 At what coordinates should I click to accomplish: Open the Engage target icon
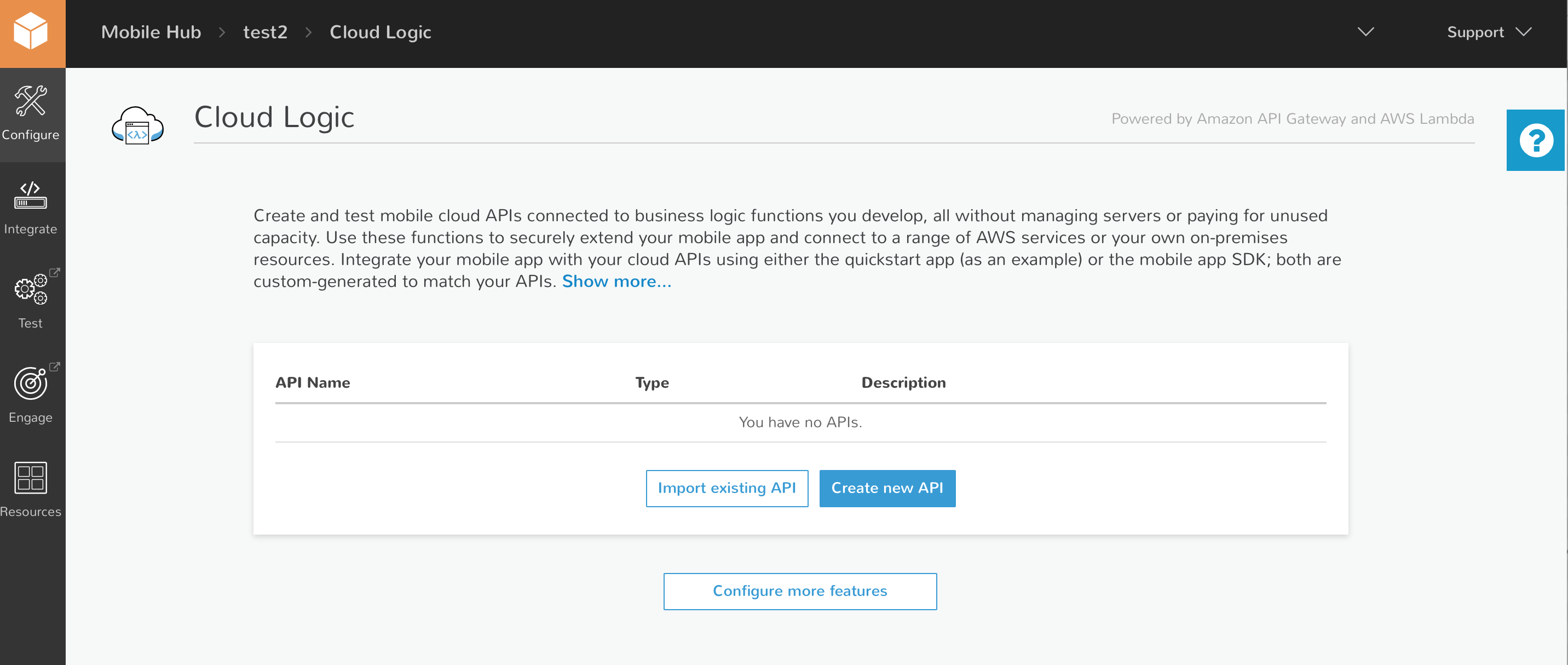(x=31, y=383)
